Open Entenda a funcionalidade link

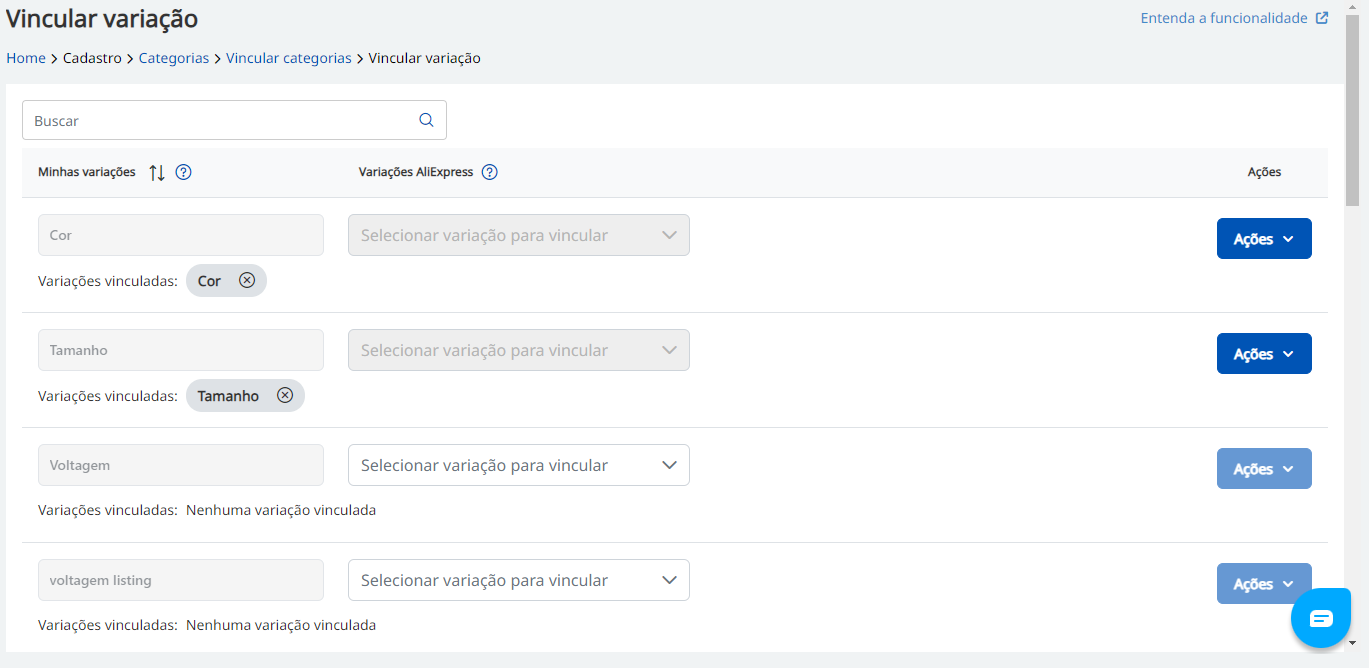point(1224,18)
